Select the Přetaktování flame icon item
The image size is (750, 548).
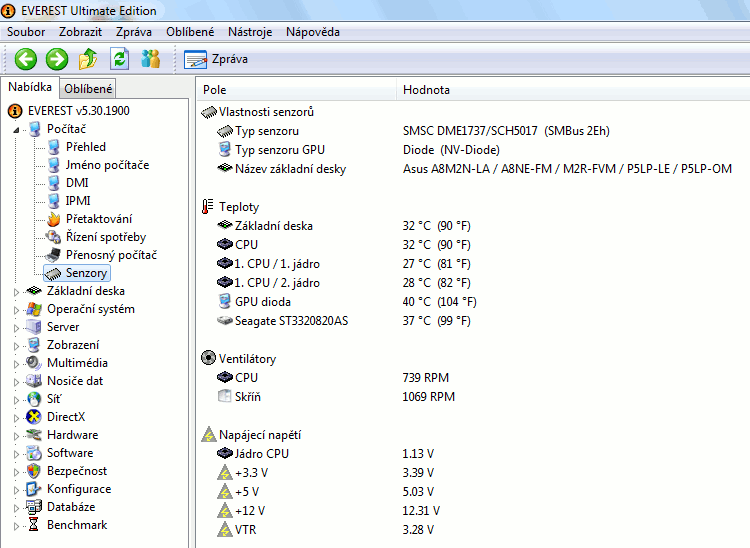(x=54, y=219)
